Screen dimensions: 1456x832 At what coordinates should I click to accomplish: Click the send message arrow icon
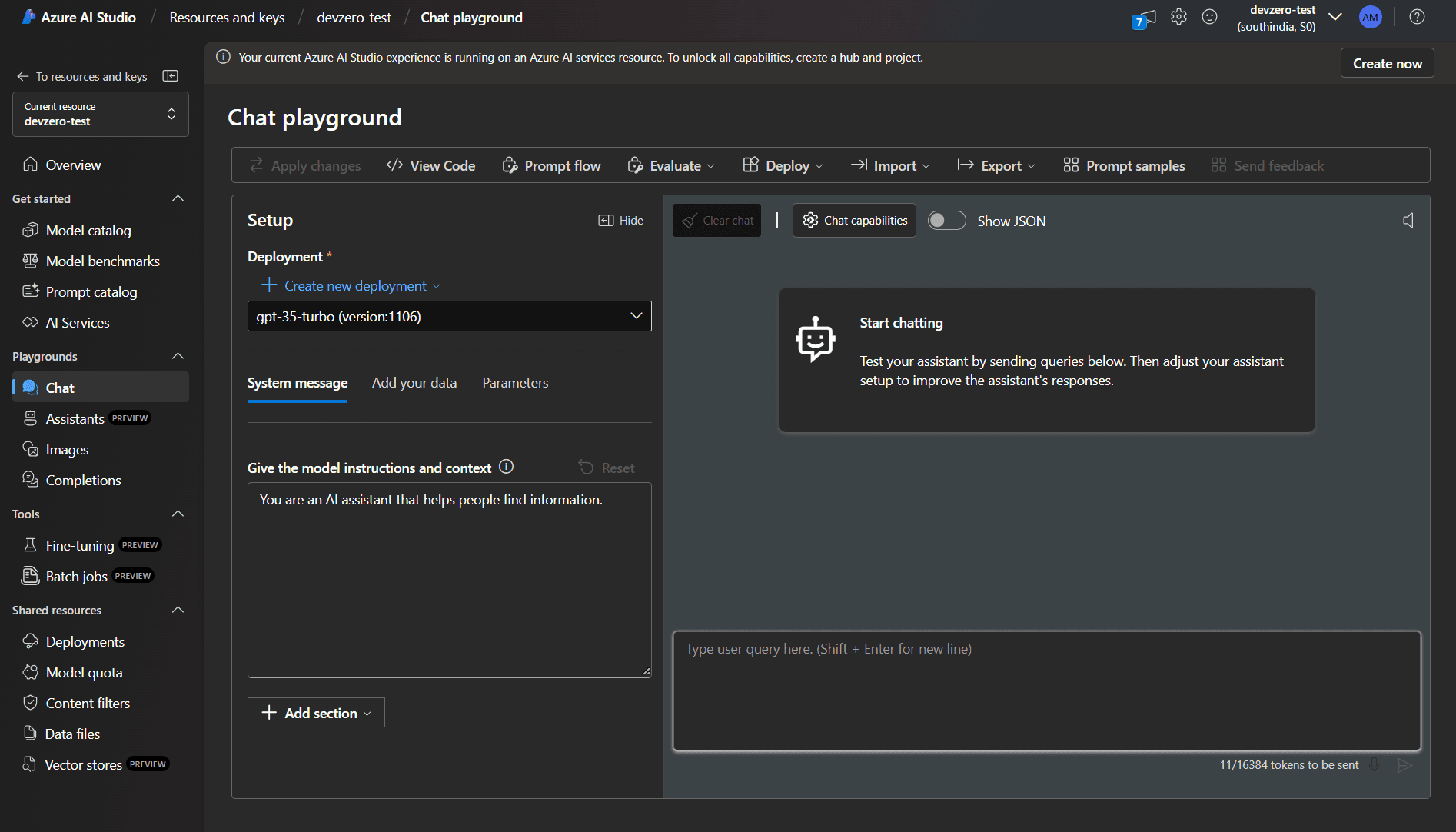pos(1405,765)
